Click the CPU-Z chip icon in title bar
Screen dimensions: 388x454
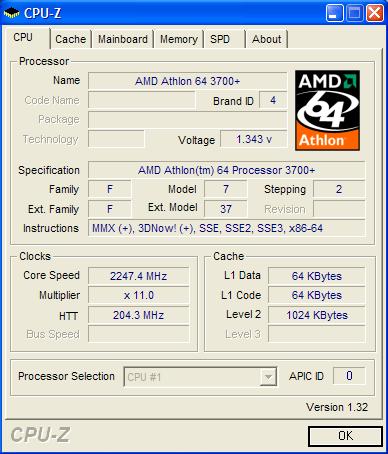pyautogui.click(x=12, y=13)
